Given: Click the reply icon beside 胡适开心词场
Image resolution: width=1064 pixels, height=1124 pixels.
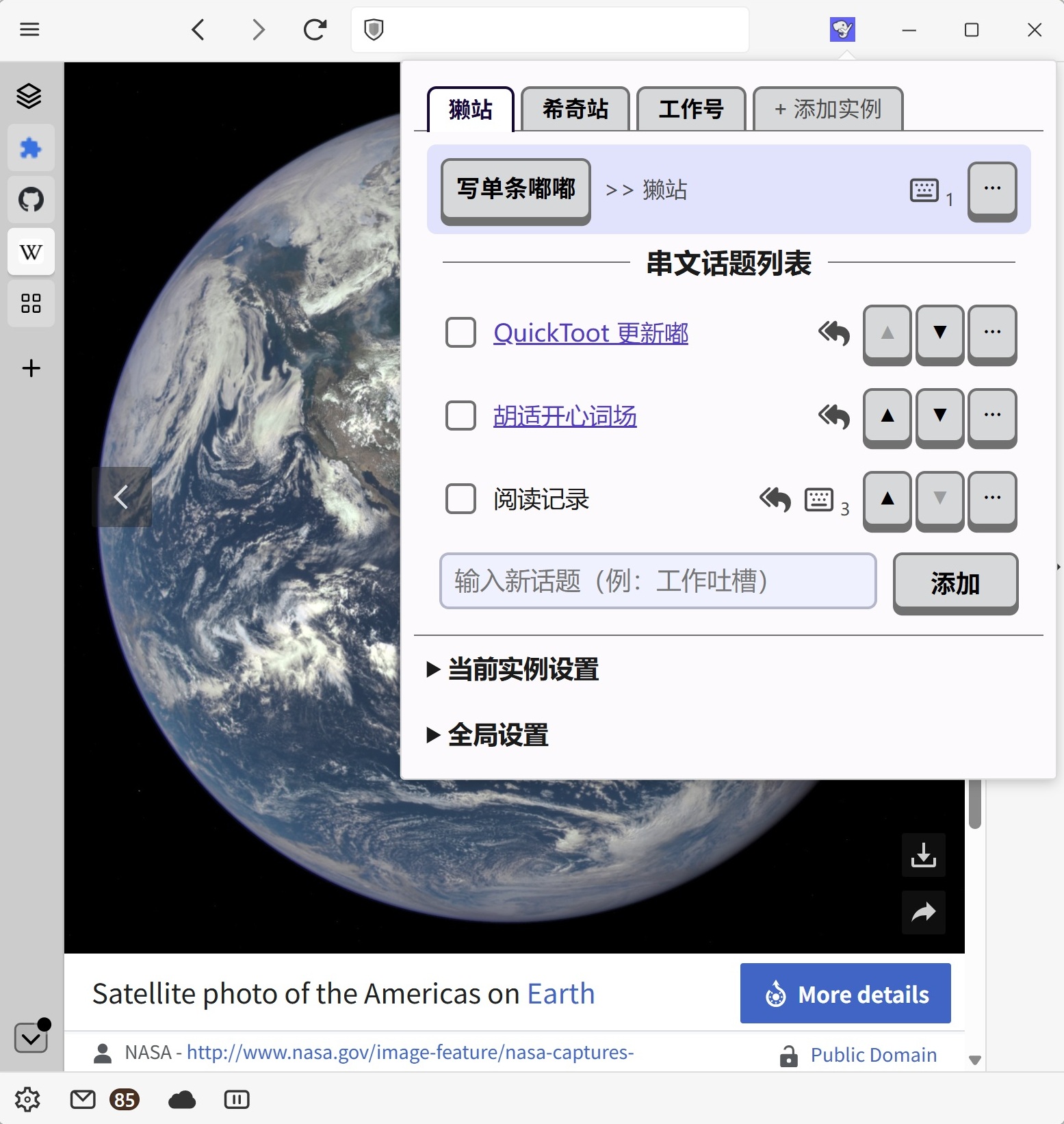Looking at the screenshot, I should tap(833, 416).
